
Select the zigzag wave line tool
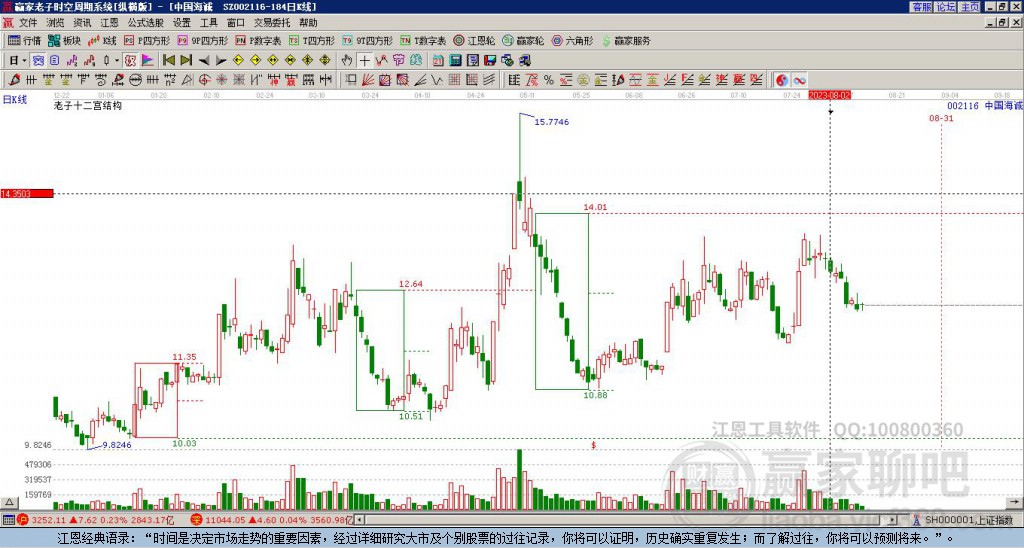tap(437, 80)
